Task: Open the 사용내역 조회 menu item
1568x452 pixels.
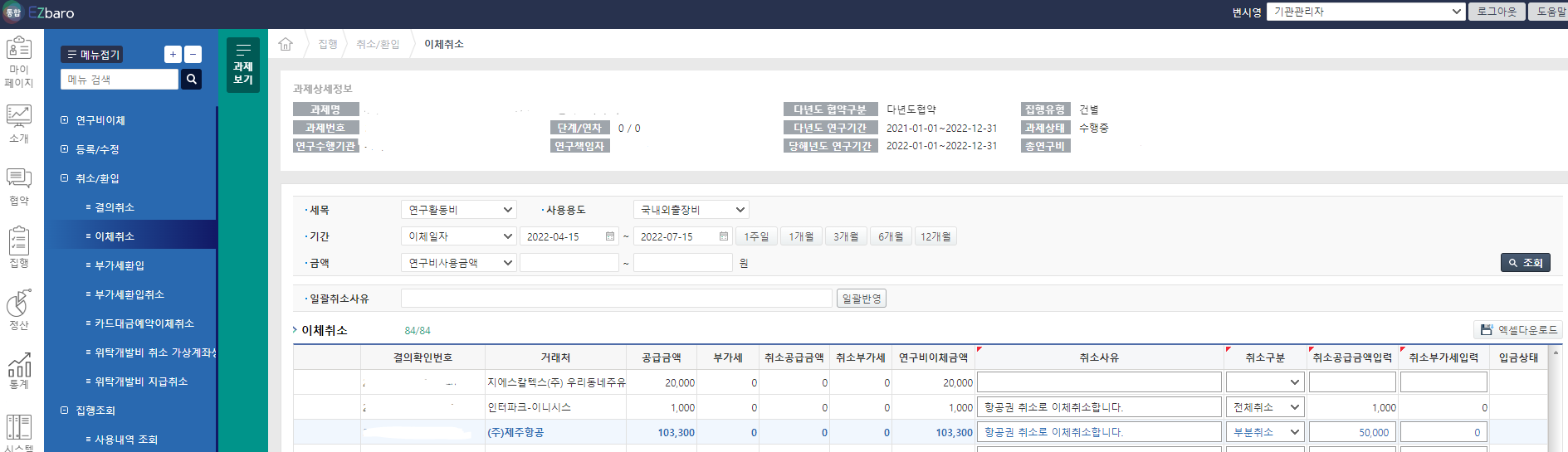Action: point(126,440)
